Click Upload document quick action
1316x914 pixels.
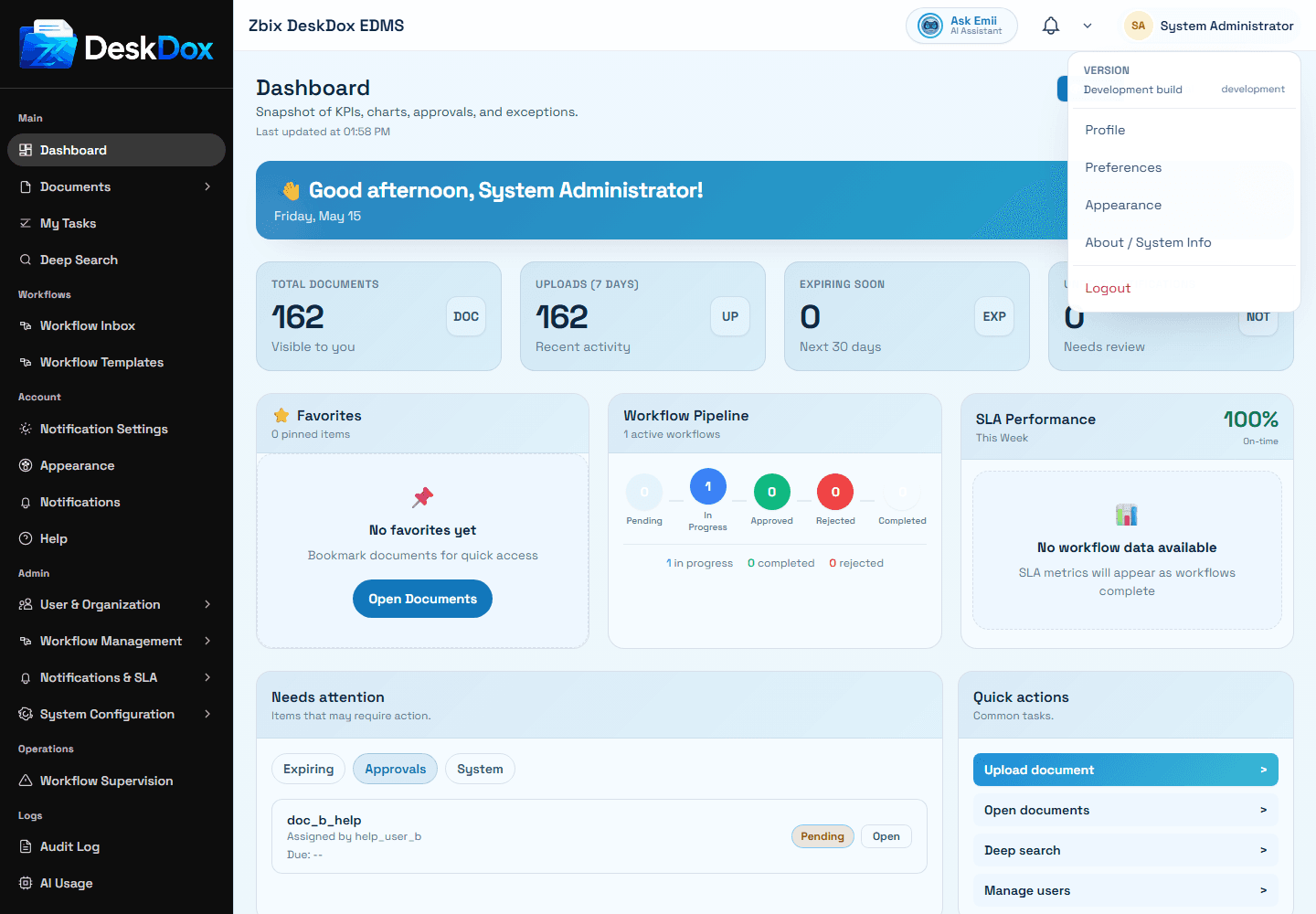point(1126,770)
